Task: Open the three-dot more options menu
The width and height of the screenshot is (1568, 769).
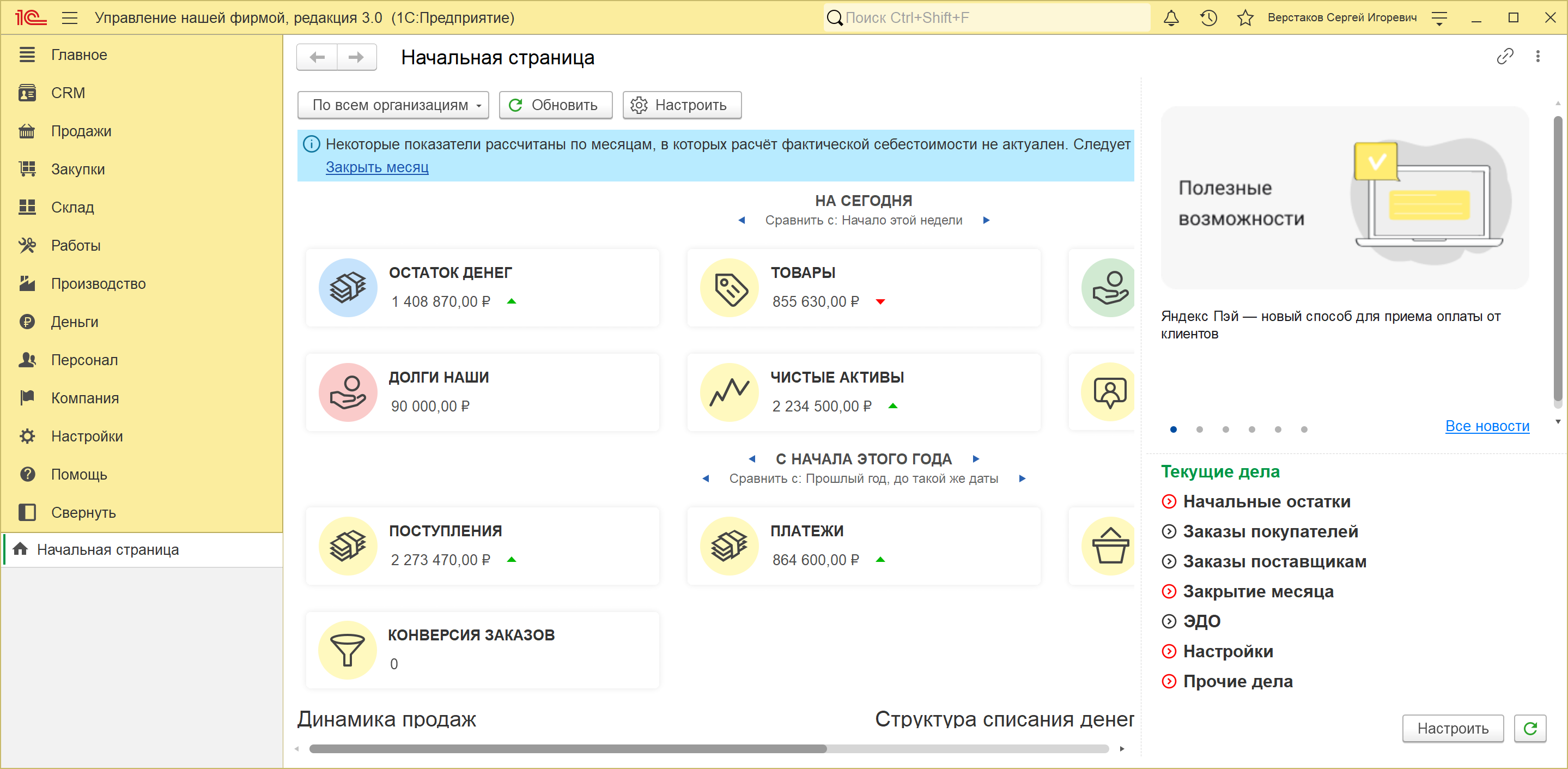Action: coord(1537,57)
